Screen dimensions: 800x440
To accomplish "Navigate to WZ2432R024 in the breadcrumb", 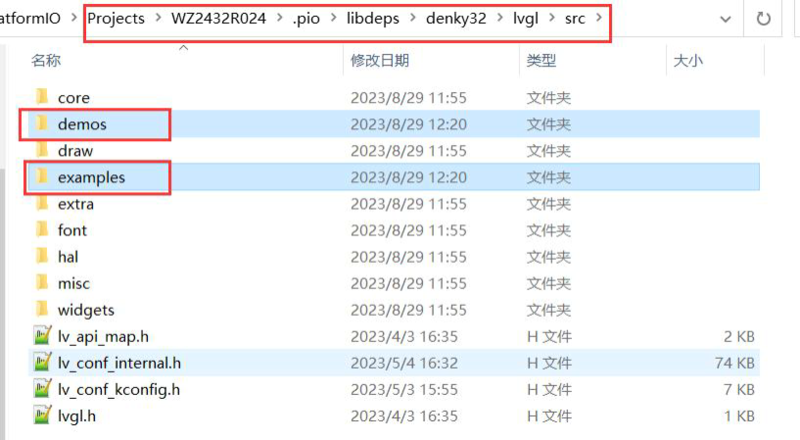I will (x=218, y=18).
